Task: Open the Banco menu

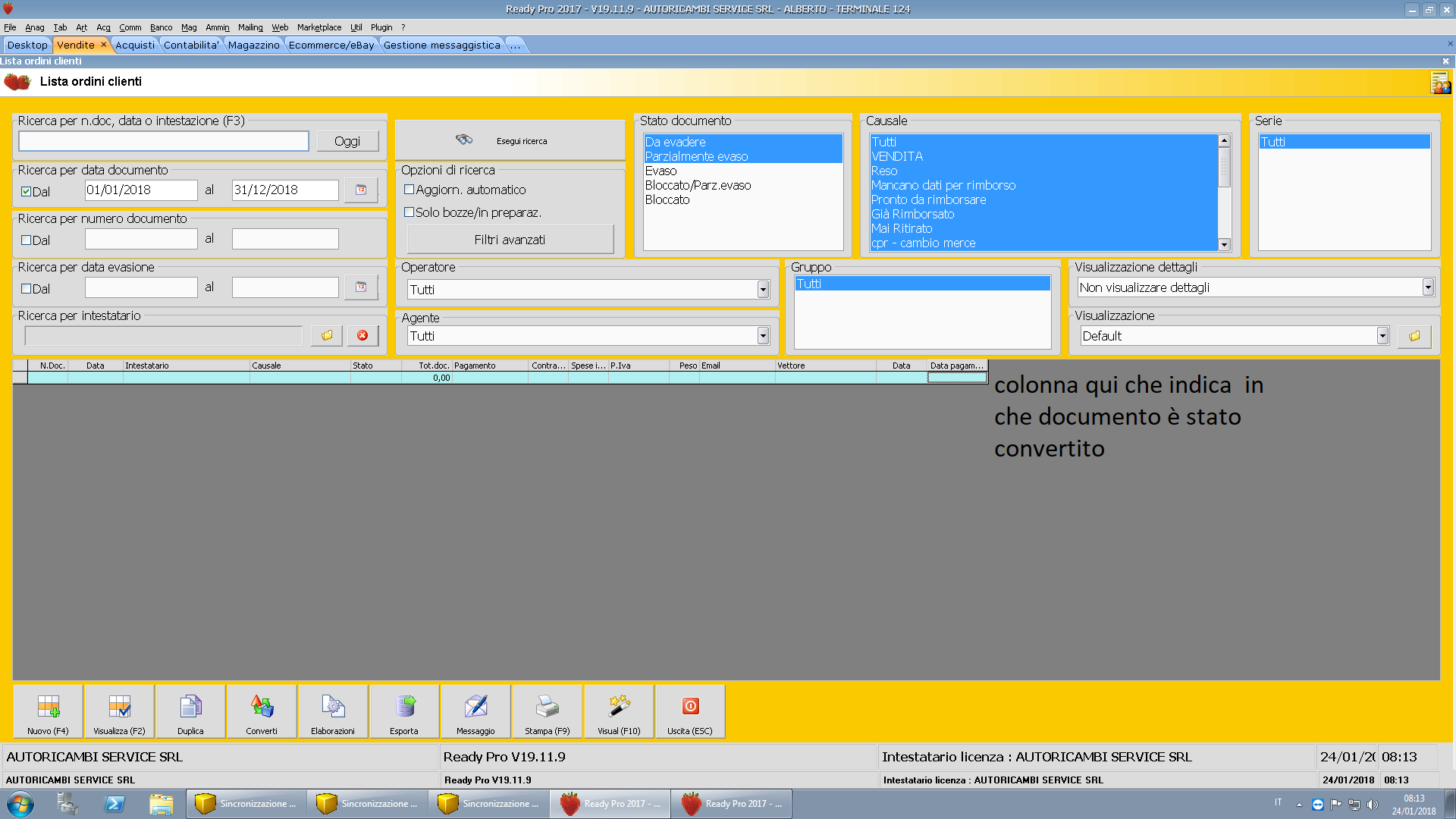Action: click(161, 27)
